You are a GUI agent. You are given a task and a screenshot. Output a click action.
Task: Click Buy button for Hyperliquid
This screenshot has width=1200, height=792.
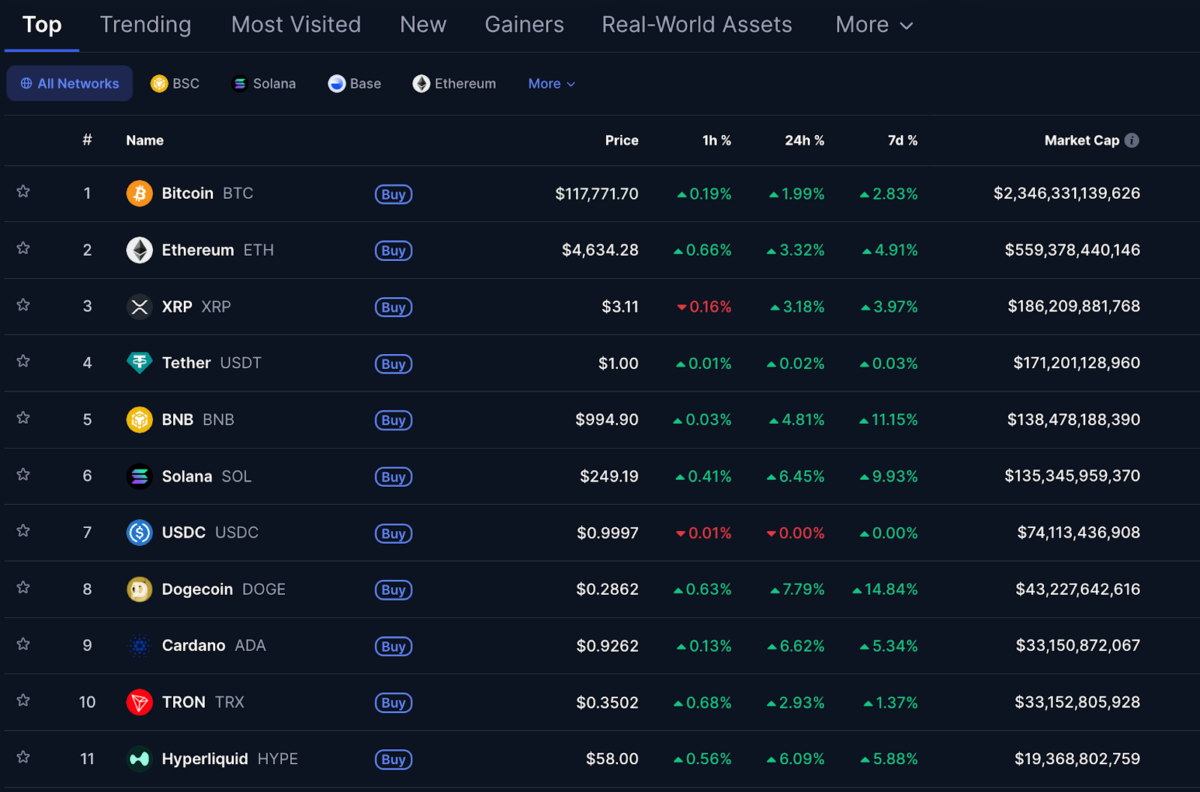point(394,759)
